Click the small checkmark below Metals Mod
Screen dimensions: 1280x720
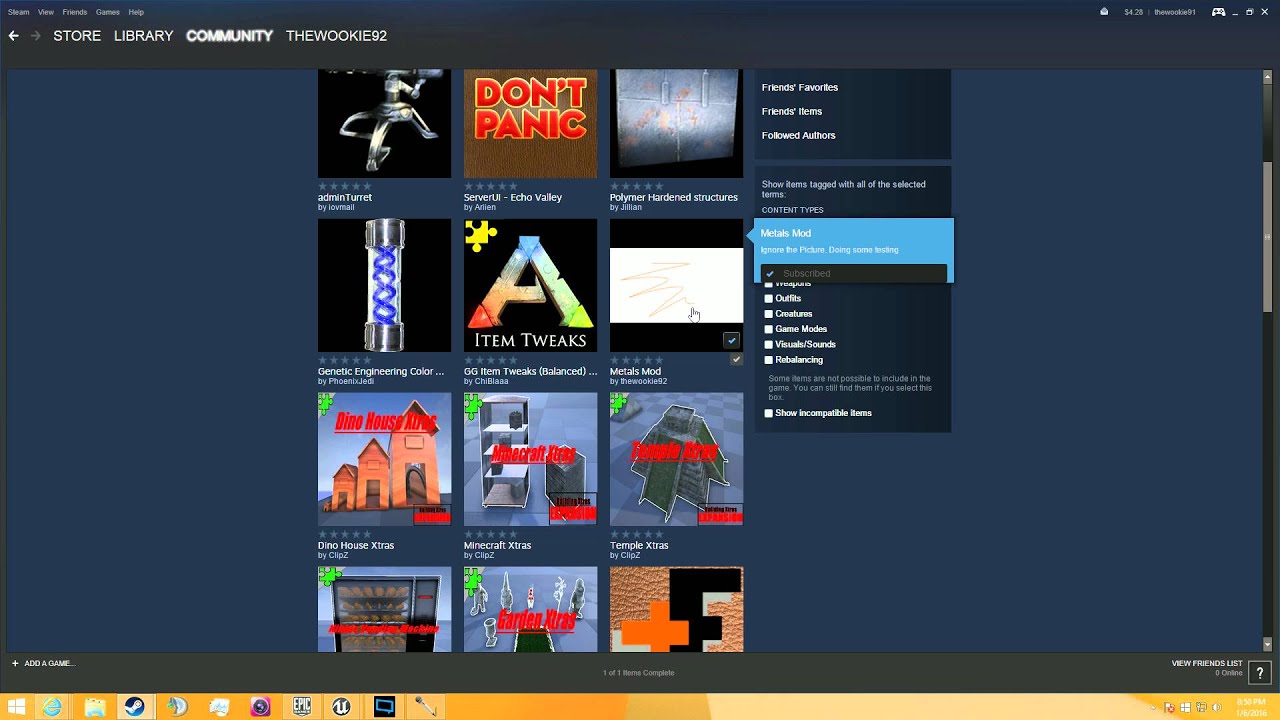(736, 360)
